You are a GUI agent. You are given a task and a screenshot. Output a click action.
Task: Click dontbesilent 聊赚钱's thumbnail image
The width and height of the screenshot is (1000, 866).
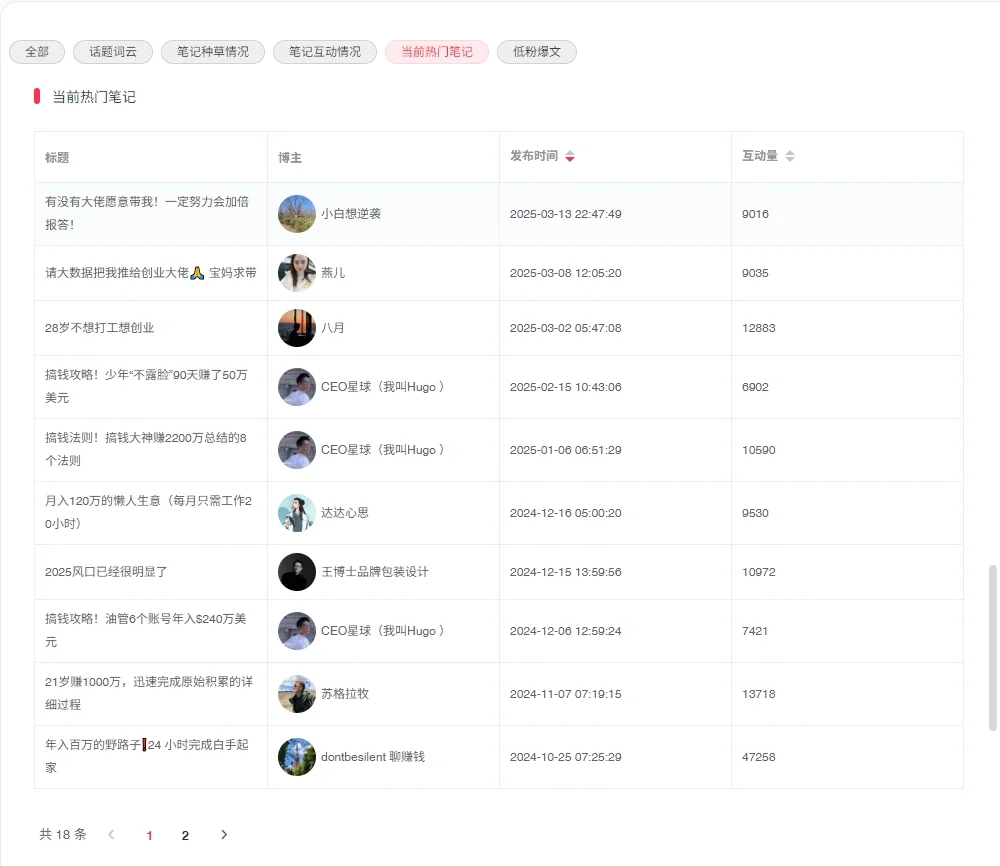[296, 757]
